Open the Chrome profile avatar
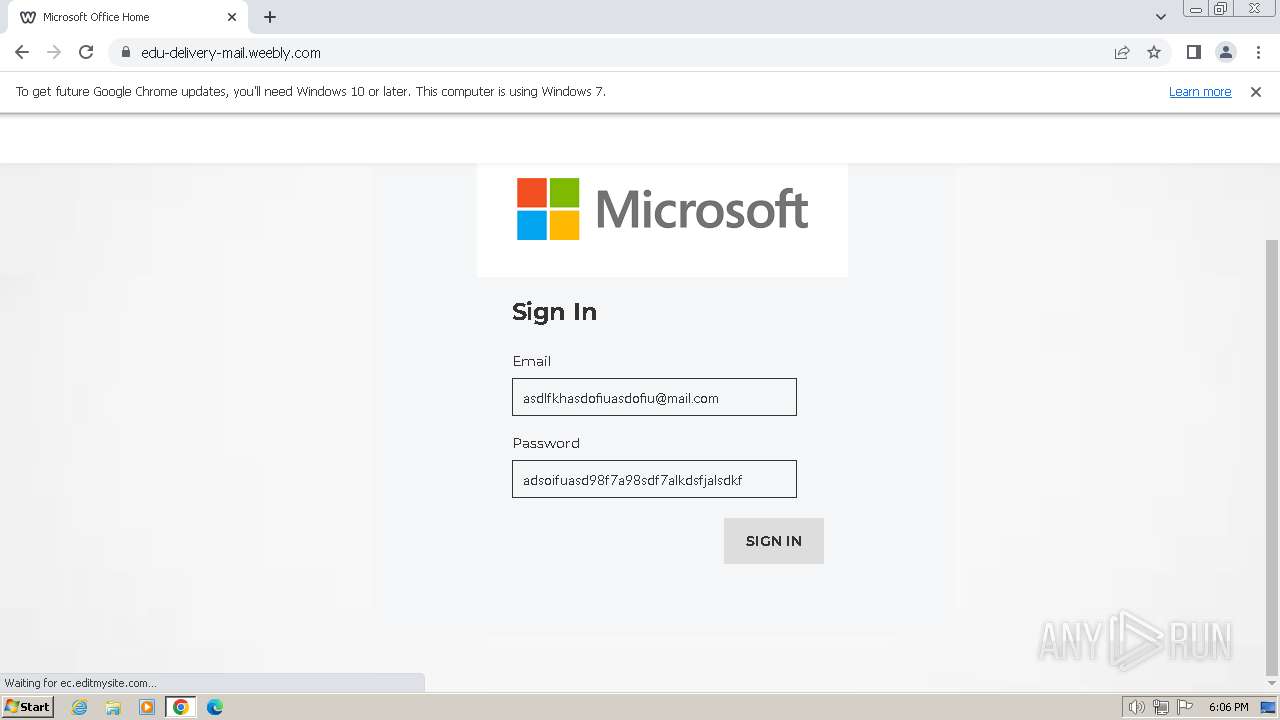 pos(1225,52)
